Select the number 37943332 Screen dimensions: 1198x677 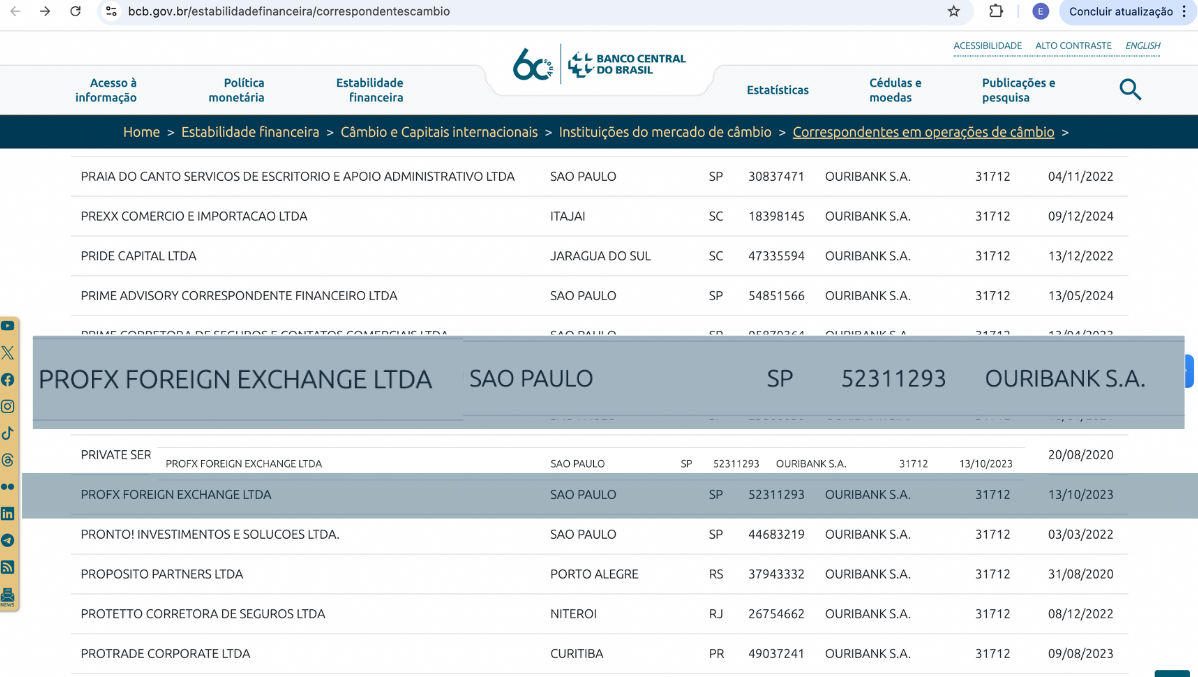click(x=776, y=574)
